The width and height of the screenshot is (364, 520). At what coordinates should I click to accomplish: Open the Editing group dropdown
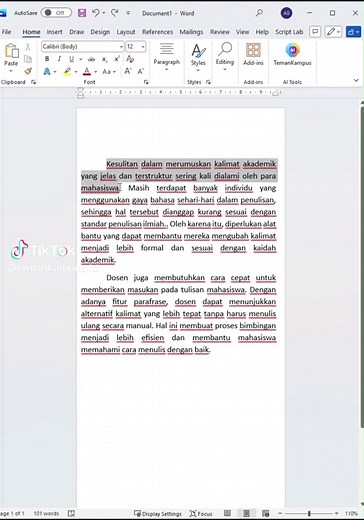(225, 57)
